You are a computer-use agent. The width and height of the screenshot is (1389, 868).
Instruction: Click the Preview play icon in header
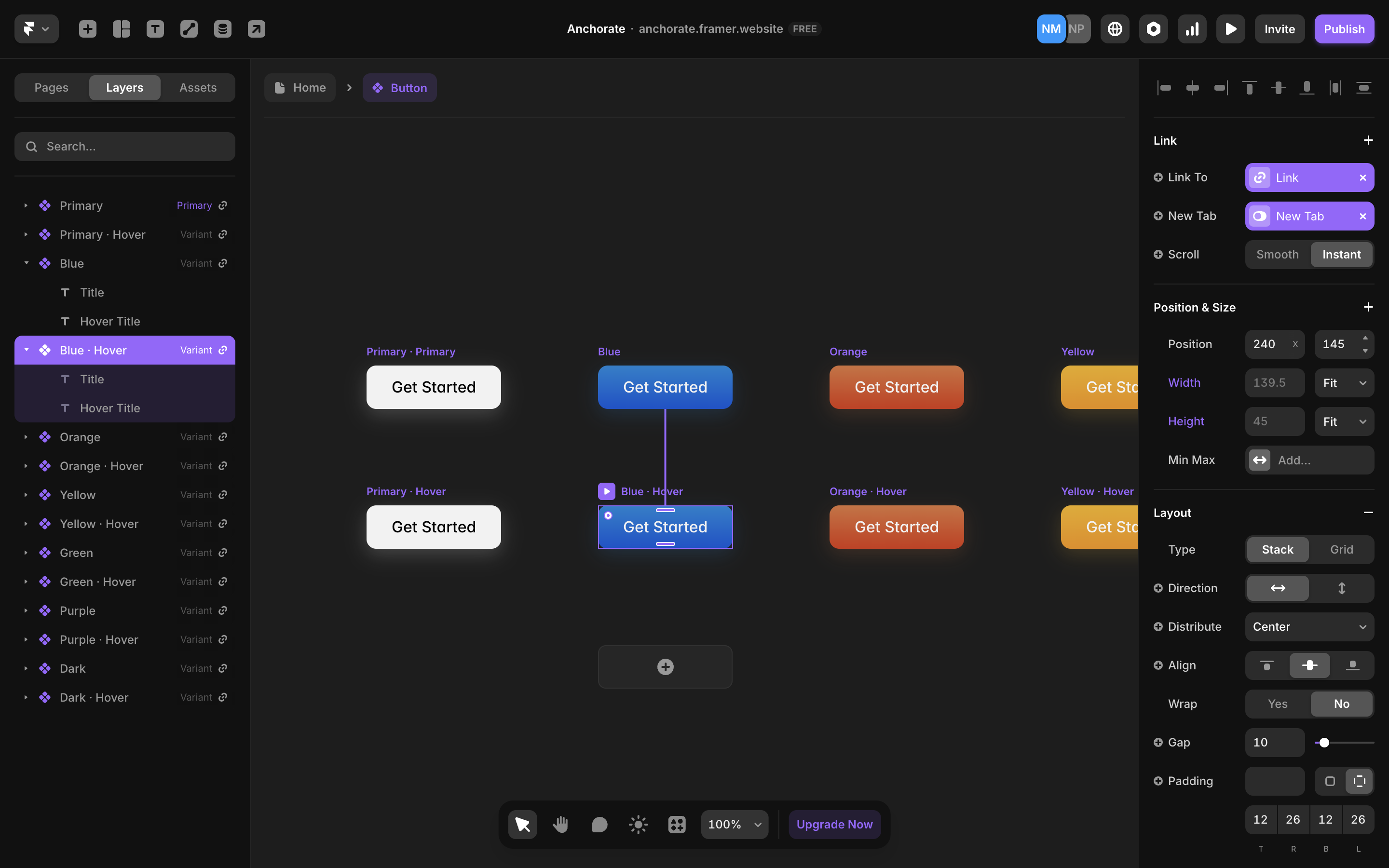pos(1230,29)
